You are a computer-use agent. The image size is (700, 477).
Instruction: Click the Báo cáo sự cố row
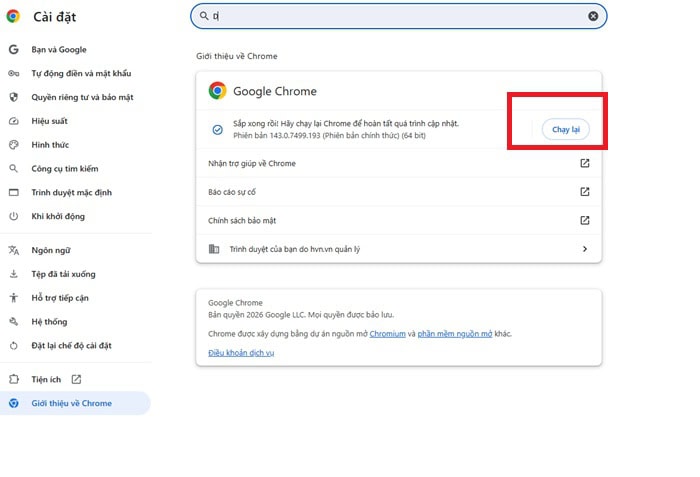click(x=399, y=192)
